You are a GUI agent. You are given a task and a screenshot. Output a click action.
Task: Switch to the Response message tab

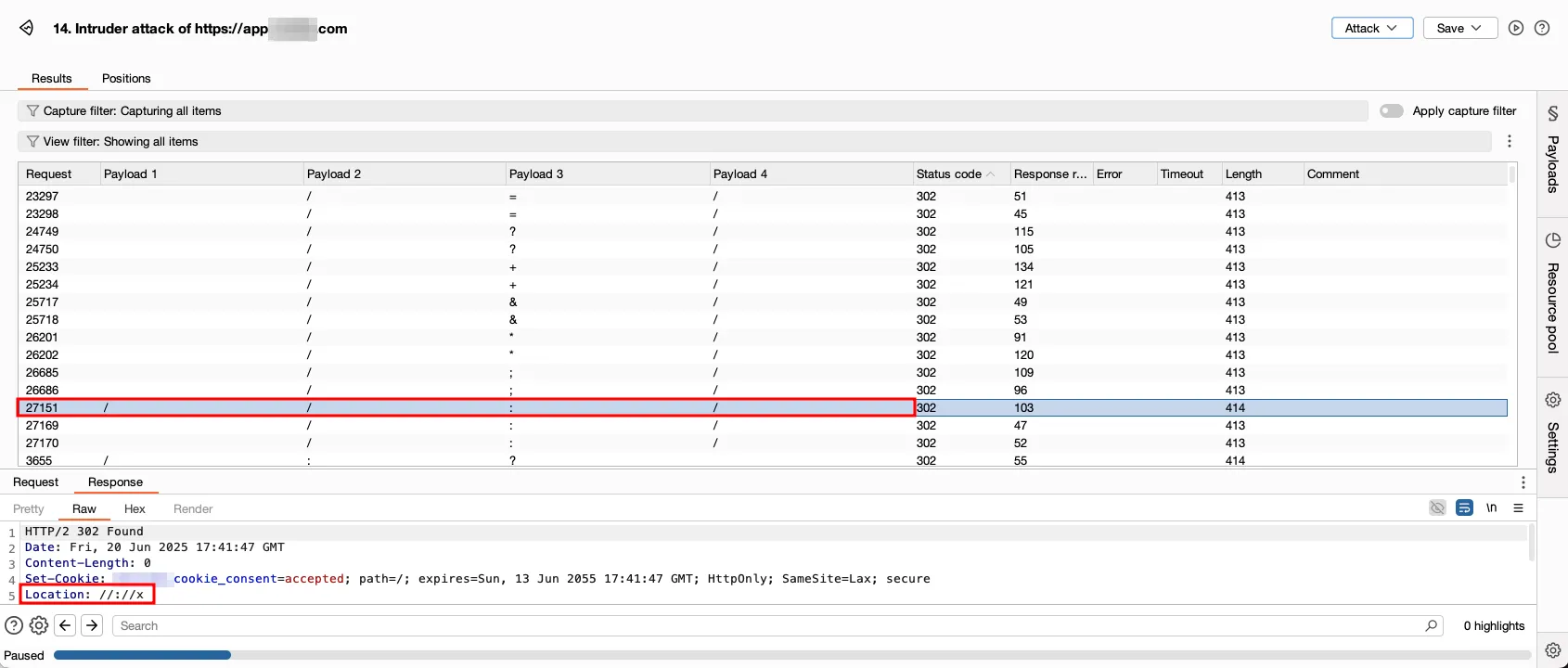(115, 482)
